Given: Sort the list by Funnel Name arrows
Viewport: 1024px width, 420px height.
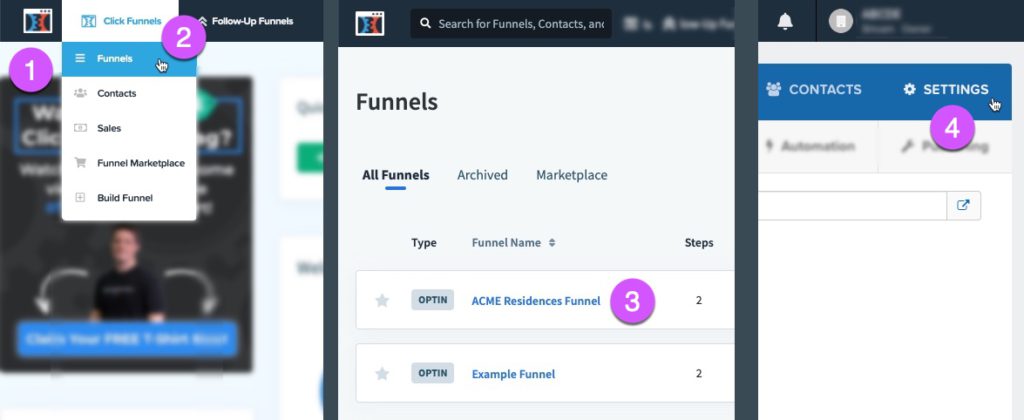Looking at the screenshot, I should point(552,242).
